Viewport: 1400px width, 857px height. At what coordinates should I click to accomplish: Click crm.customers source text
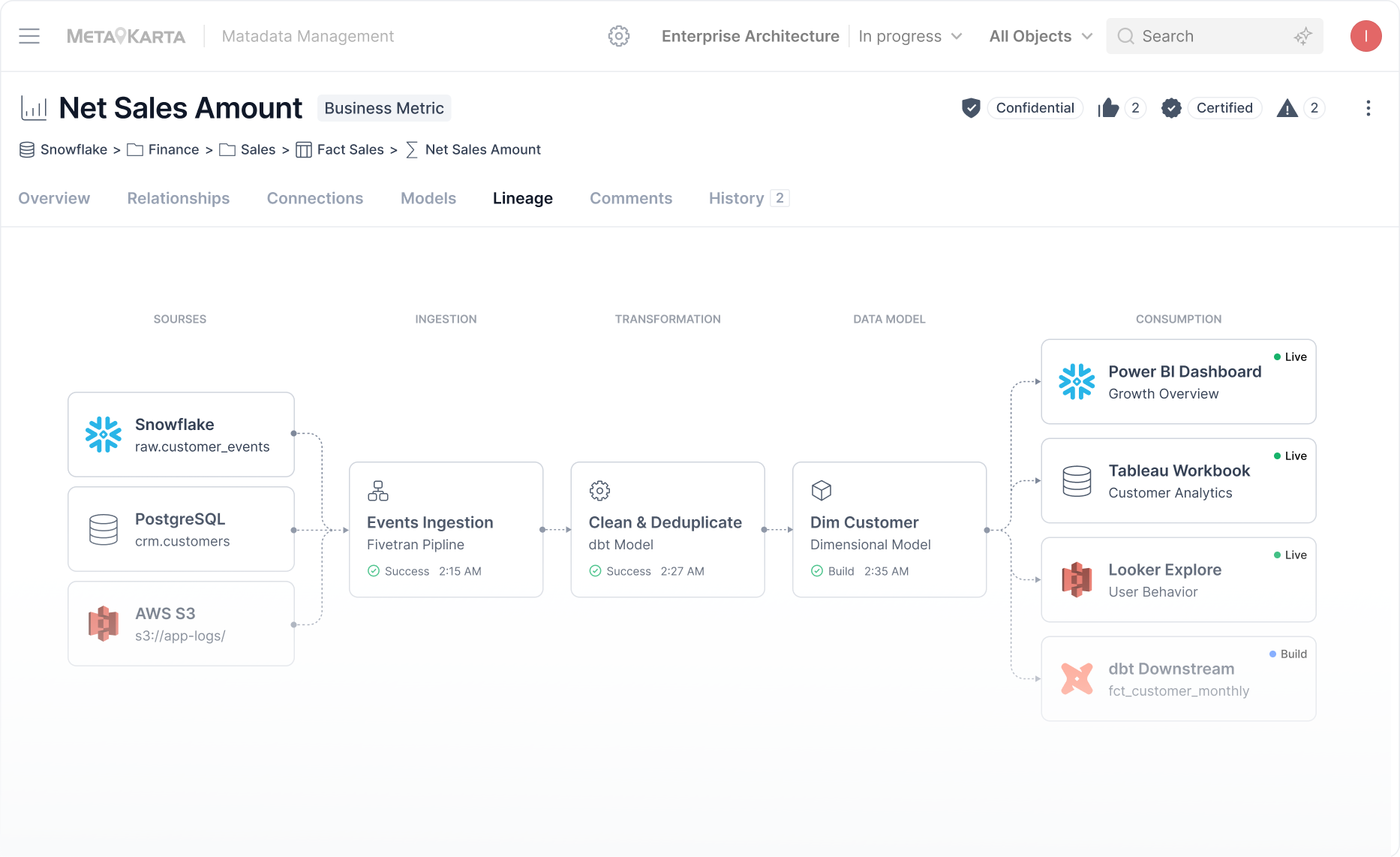pos(182,541)
